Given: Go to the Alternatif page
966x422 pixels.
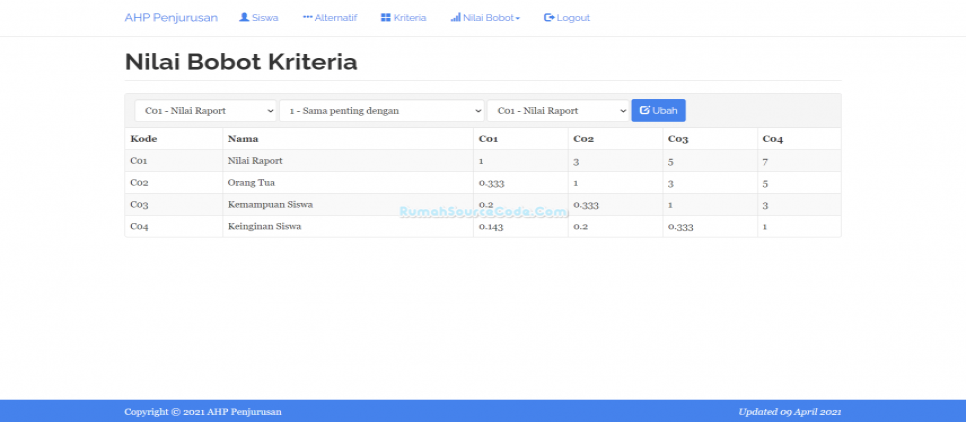Looking at the screenshot, I should [x=330, y=18].
